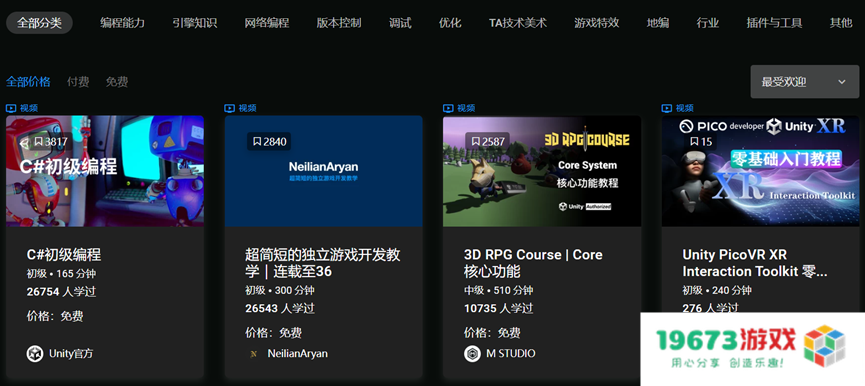Viewport: 865px width, 386px height.
Task: Open Unity PicoVR XR Interaction Toolkit title
Action: tap(755, 263)
